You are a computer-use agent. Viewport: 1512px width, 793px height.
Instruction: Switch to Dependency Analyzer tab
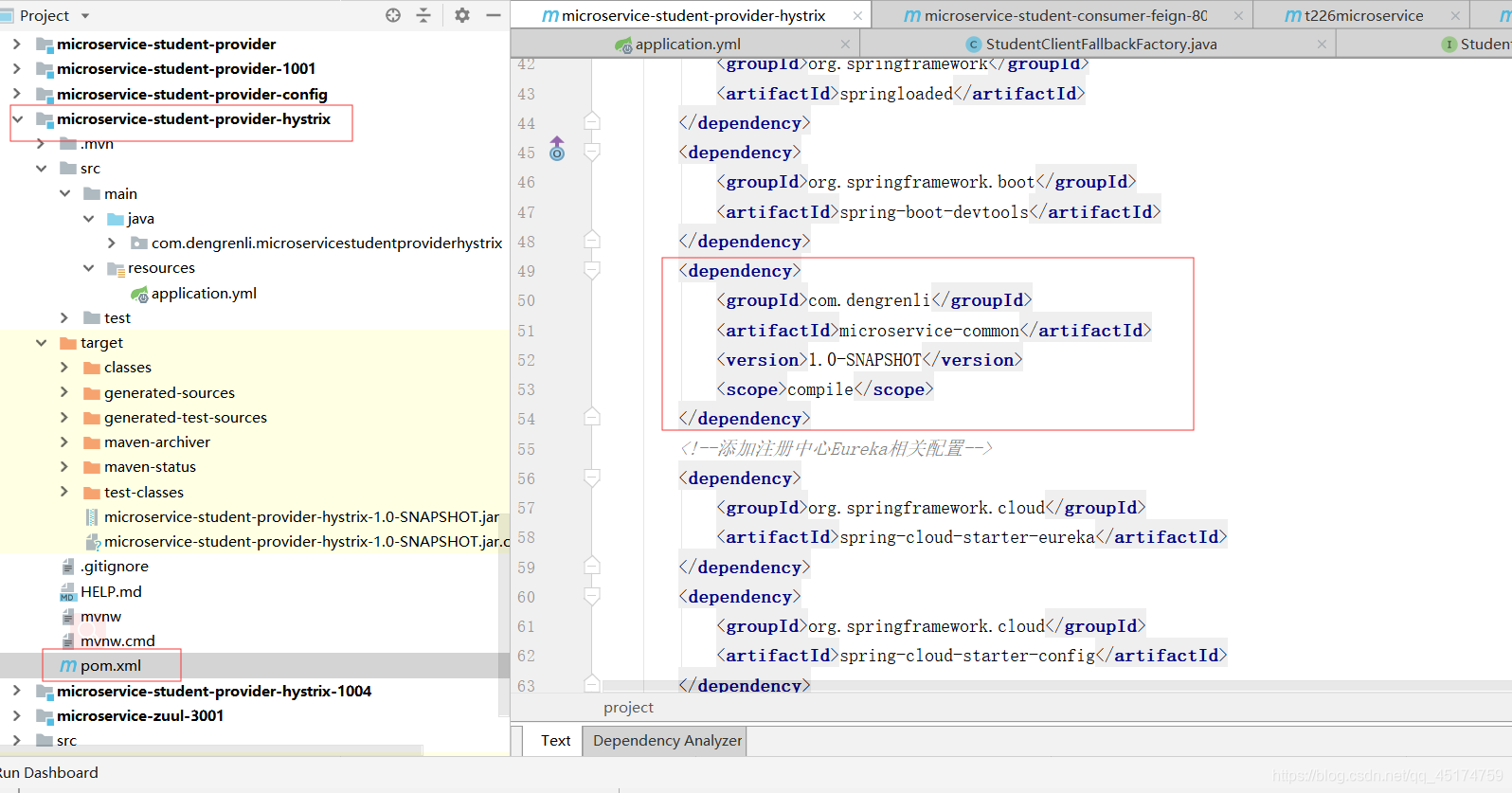[x=667, y=740]
